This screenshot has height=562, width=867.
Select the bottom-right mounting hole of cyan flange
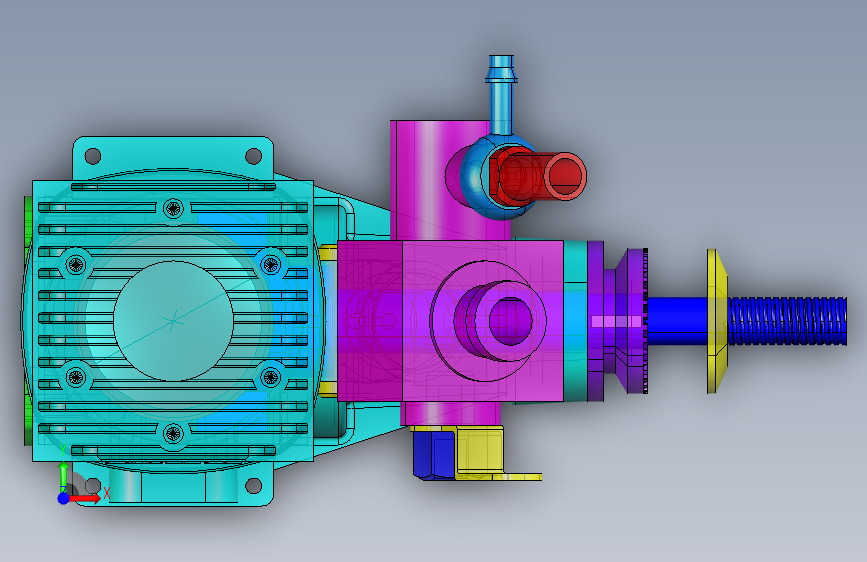254,486
